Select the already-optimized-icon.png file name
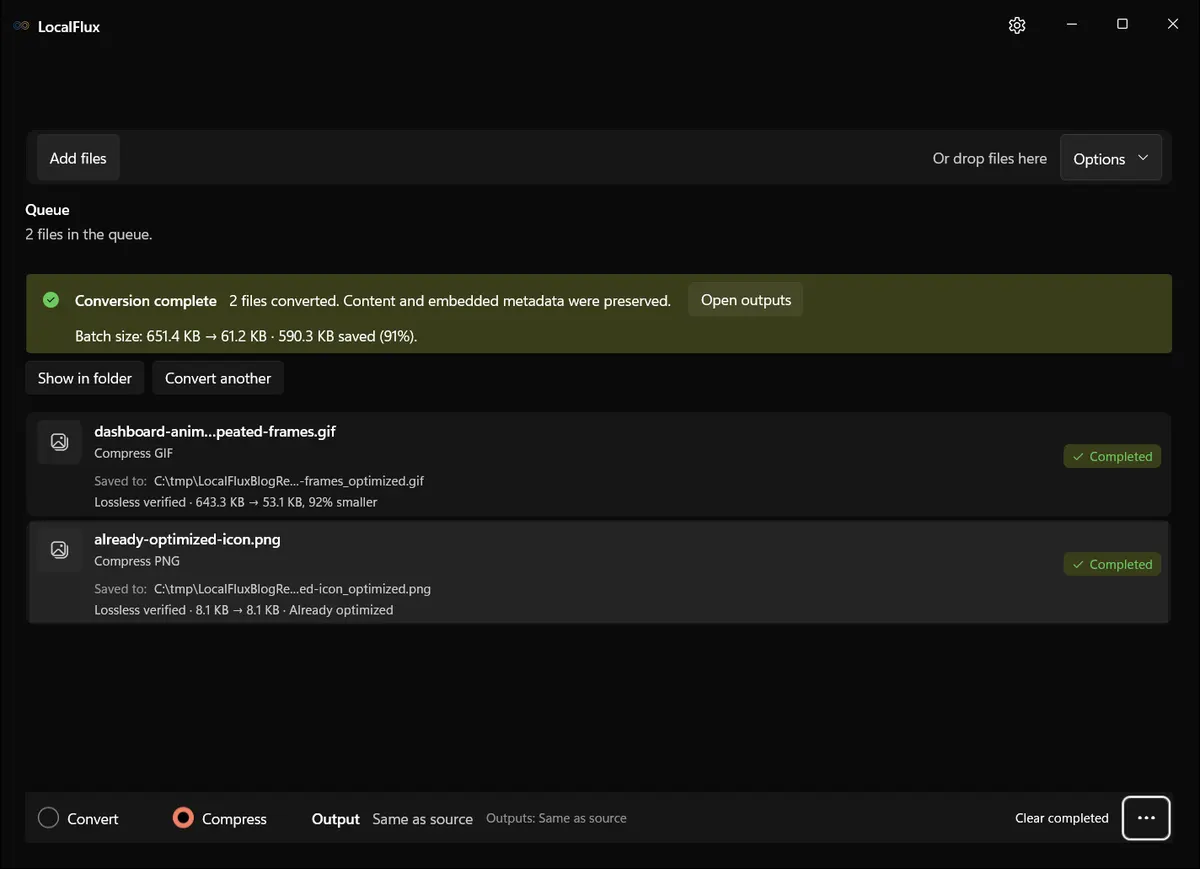 tap(187, 539)
